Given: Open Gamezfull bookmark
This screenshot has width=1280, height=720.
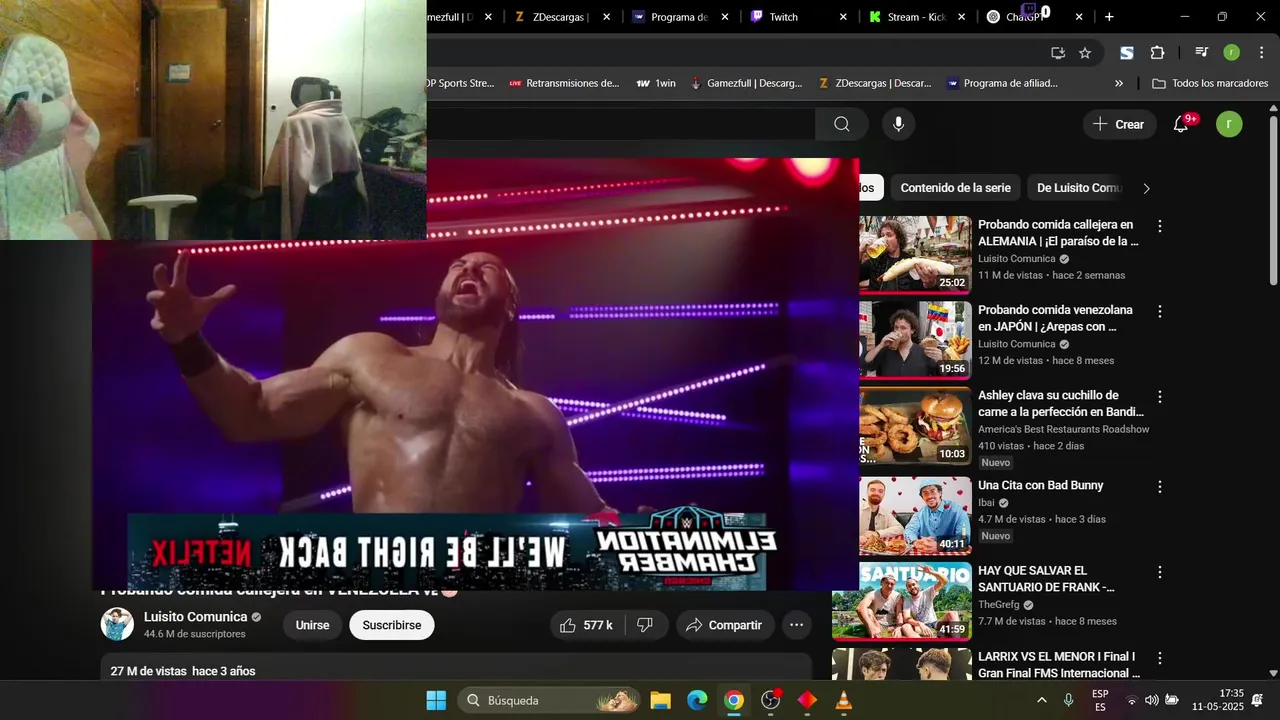Looking at the screenshot, I should pos(746,84).
